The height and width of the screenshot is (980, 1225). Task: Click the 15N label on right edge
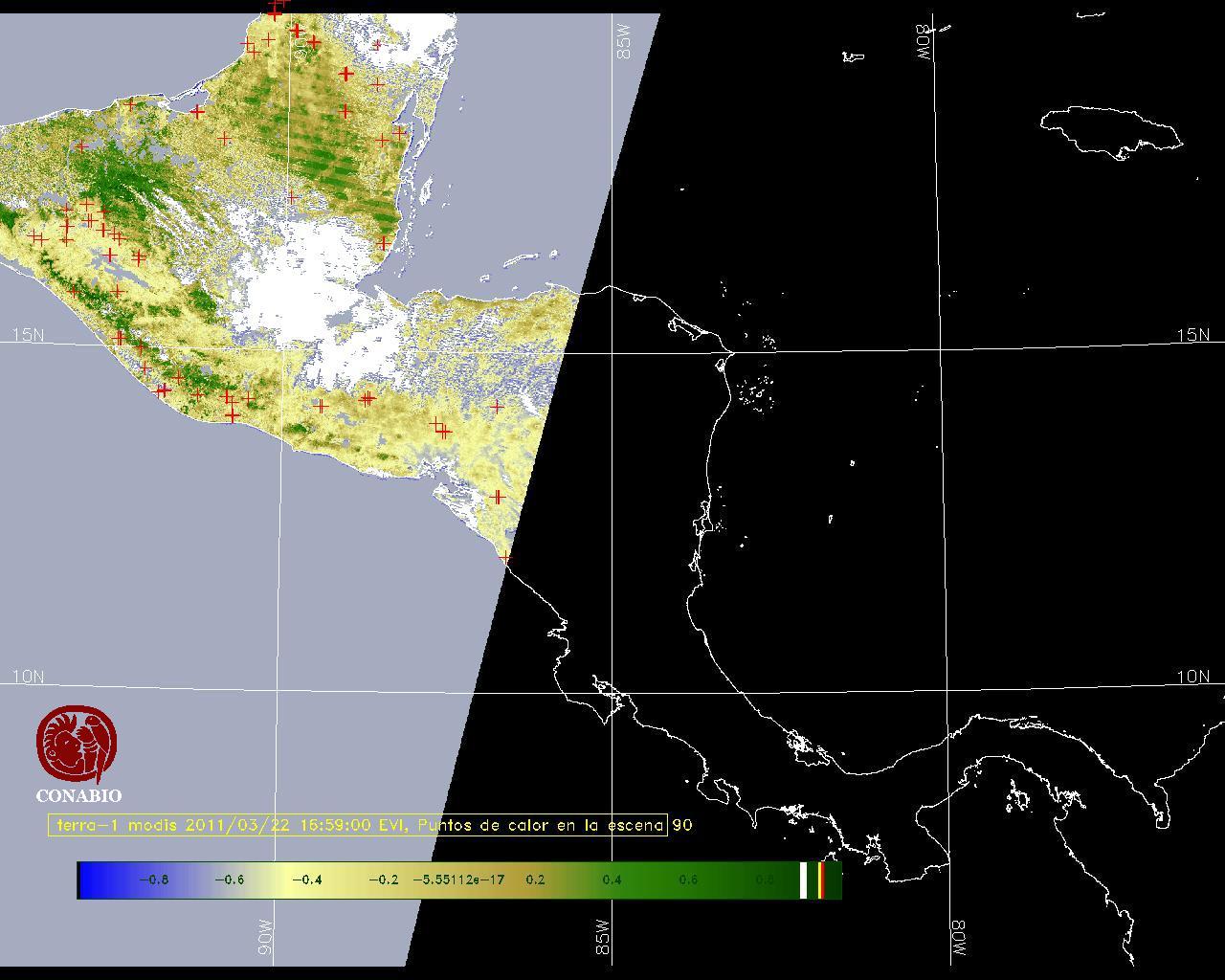[x=1192, y=335]
